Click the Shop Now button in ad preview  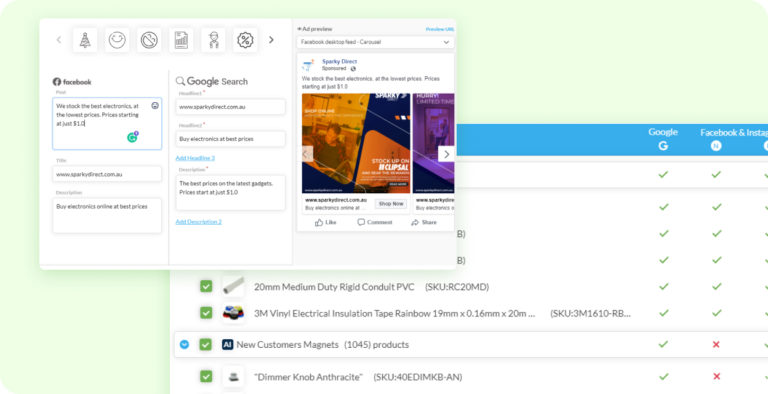click(391, 204)
